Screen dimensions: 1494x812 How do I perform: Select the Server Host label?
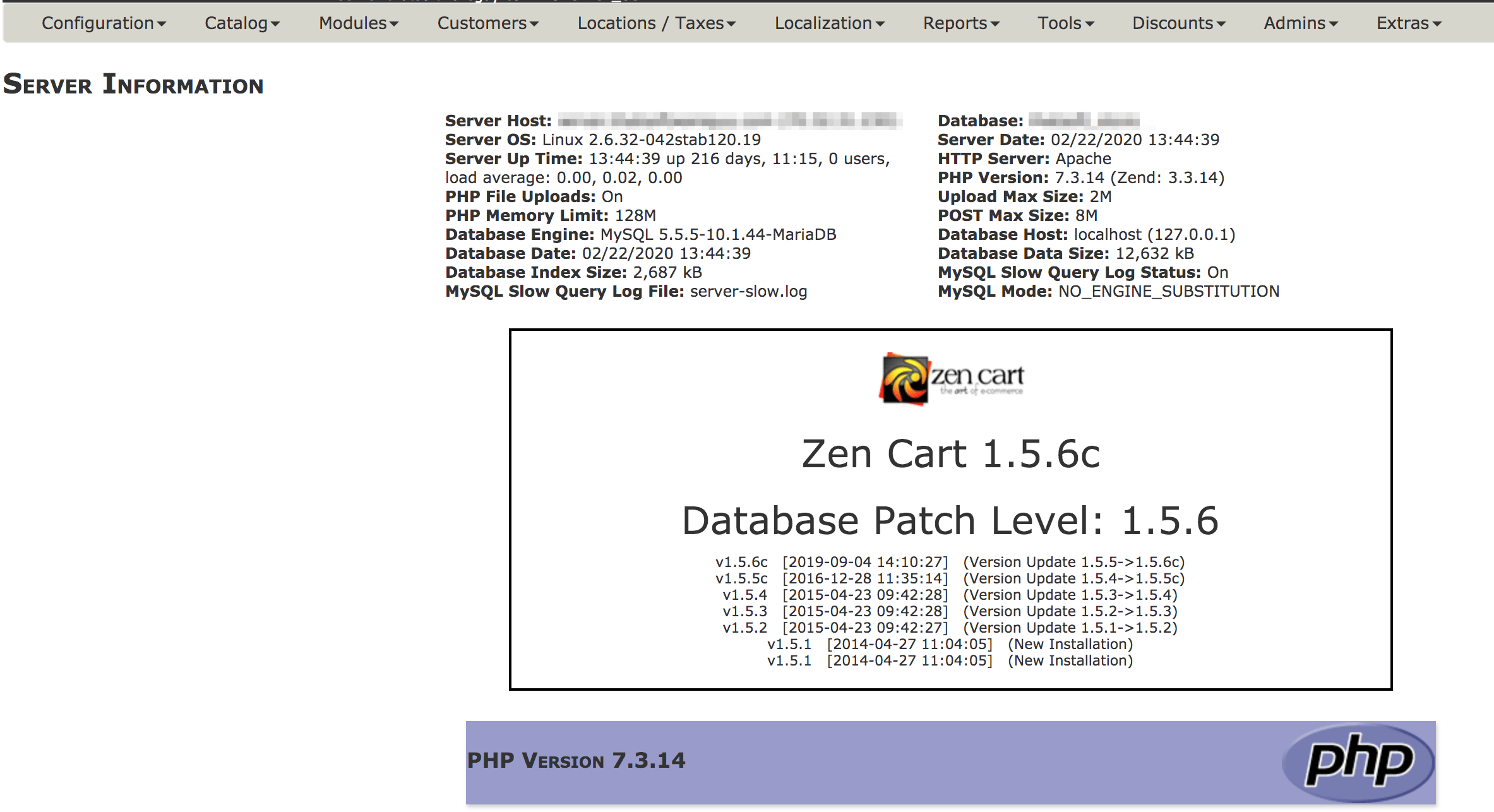(498, 121)
